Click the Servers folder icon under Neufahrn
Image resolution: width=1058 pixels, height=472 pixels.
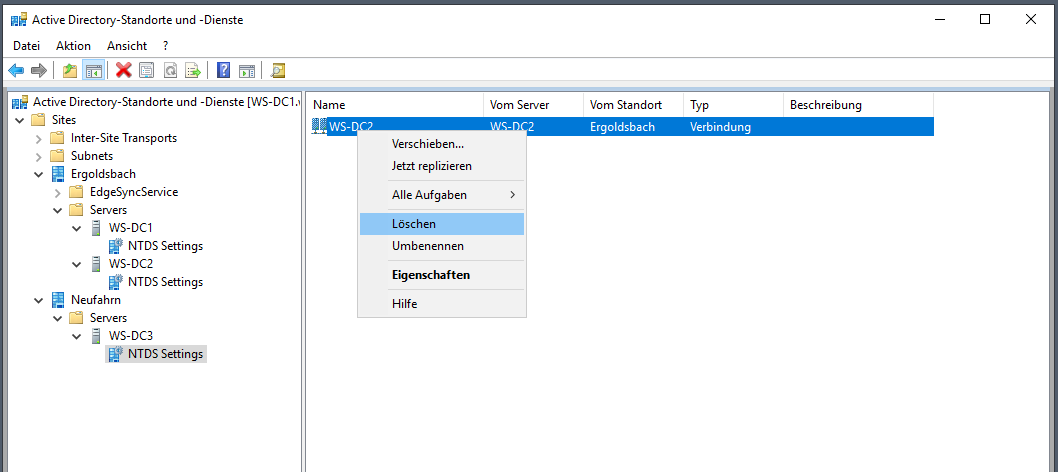[x=76, y=318]
